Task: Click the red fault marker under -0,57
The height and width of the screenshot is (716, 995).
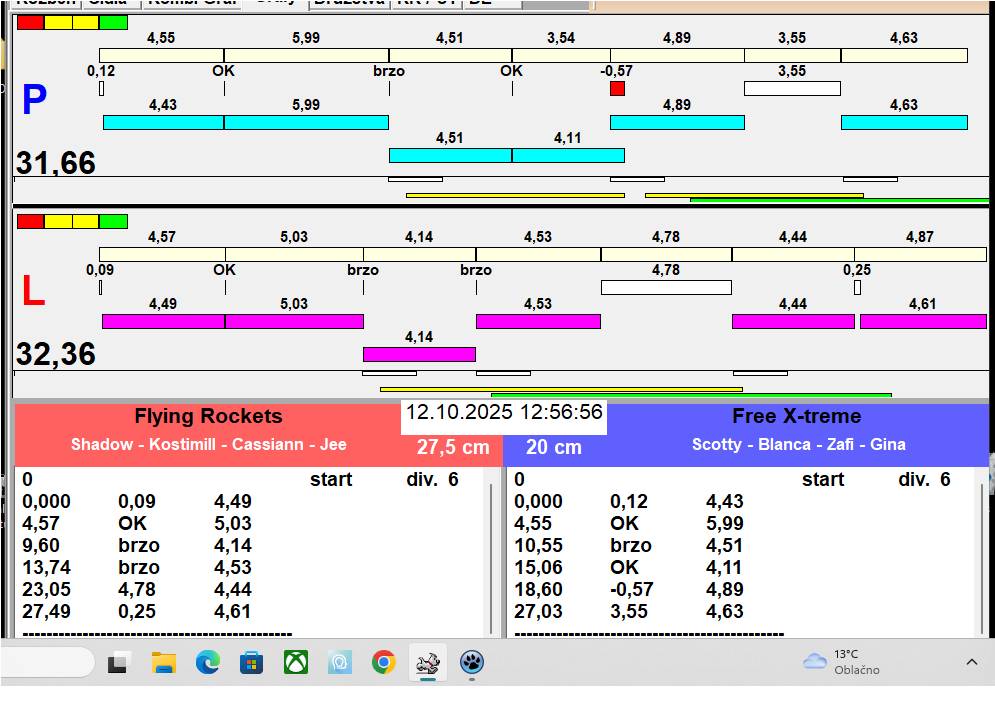Action: coord(617,89)
